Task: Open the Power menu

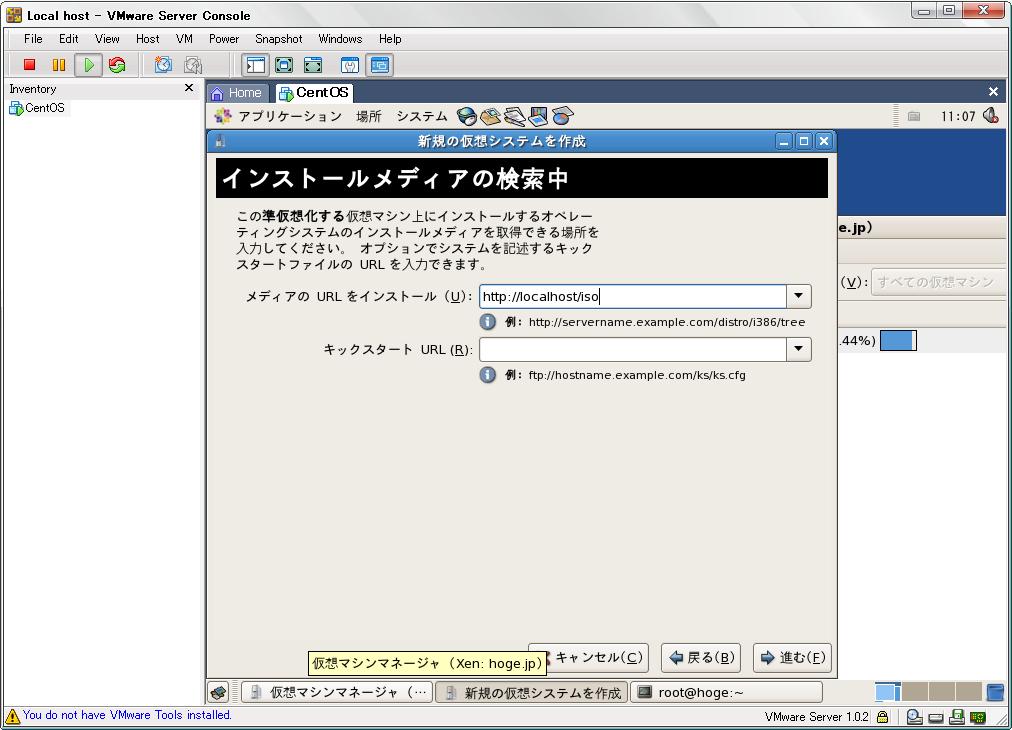Action: [224, 39]
